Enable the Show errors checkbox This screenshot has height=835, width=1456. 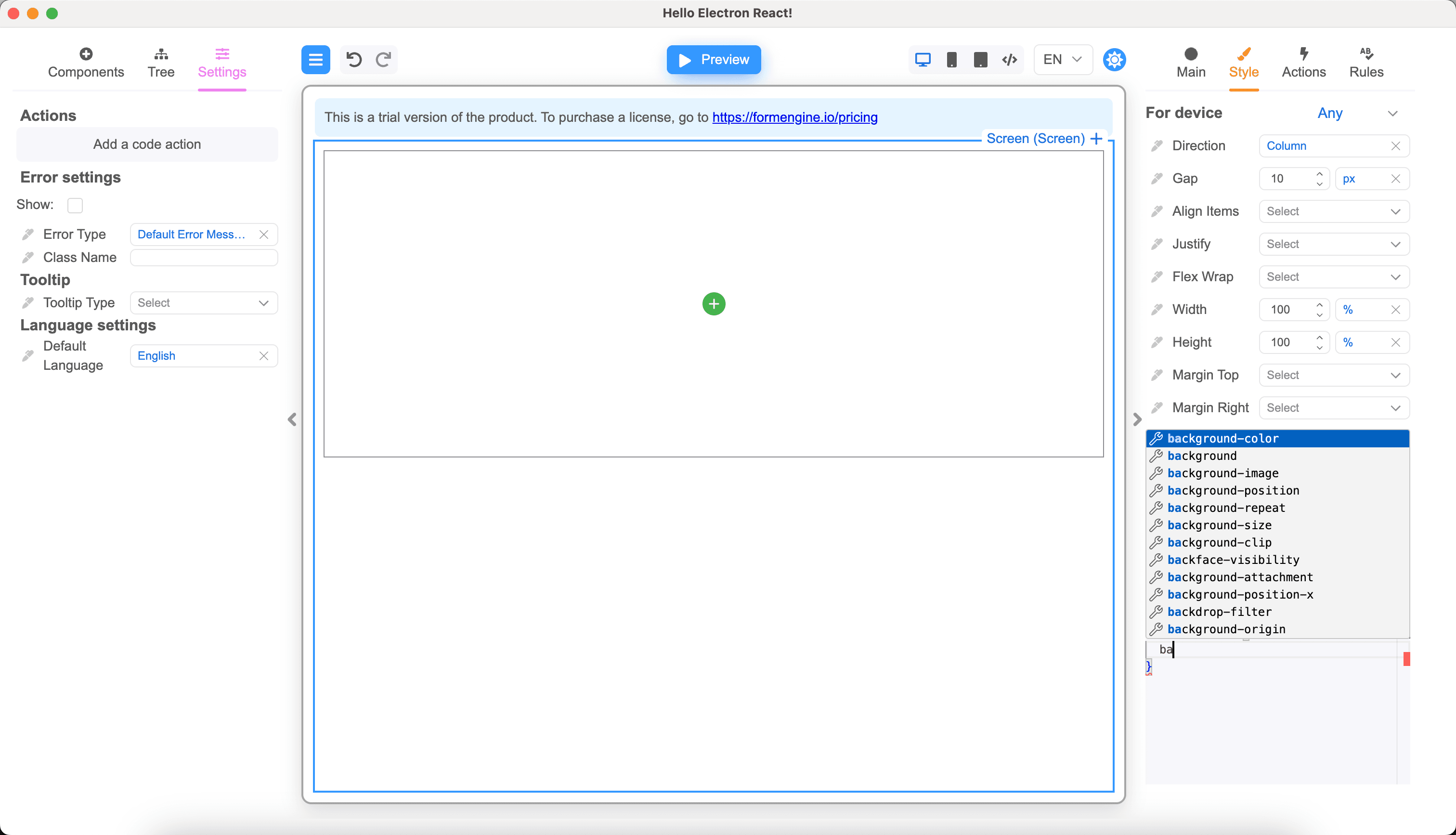75,205
